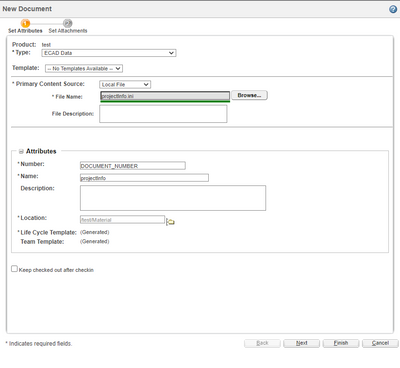Focus the Number field with DOCUMENT_NUMBER
The image size is (400, 368).
[x=133, y=166]
